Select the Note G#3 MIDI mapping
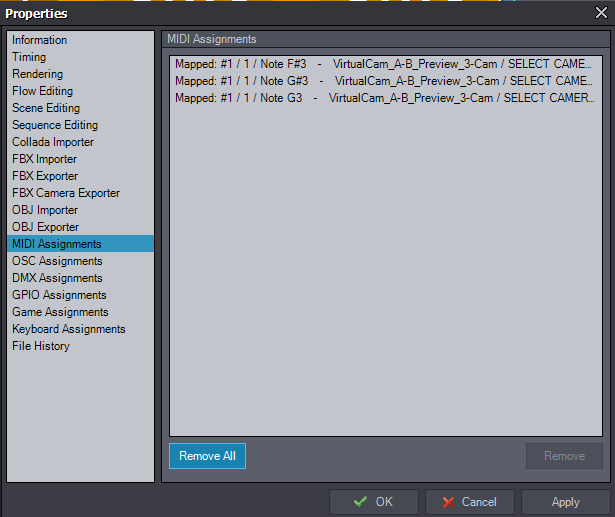Viewport: 615px width, 517px height. [x=385, y=81]
